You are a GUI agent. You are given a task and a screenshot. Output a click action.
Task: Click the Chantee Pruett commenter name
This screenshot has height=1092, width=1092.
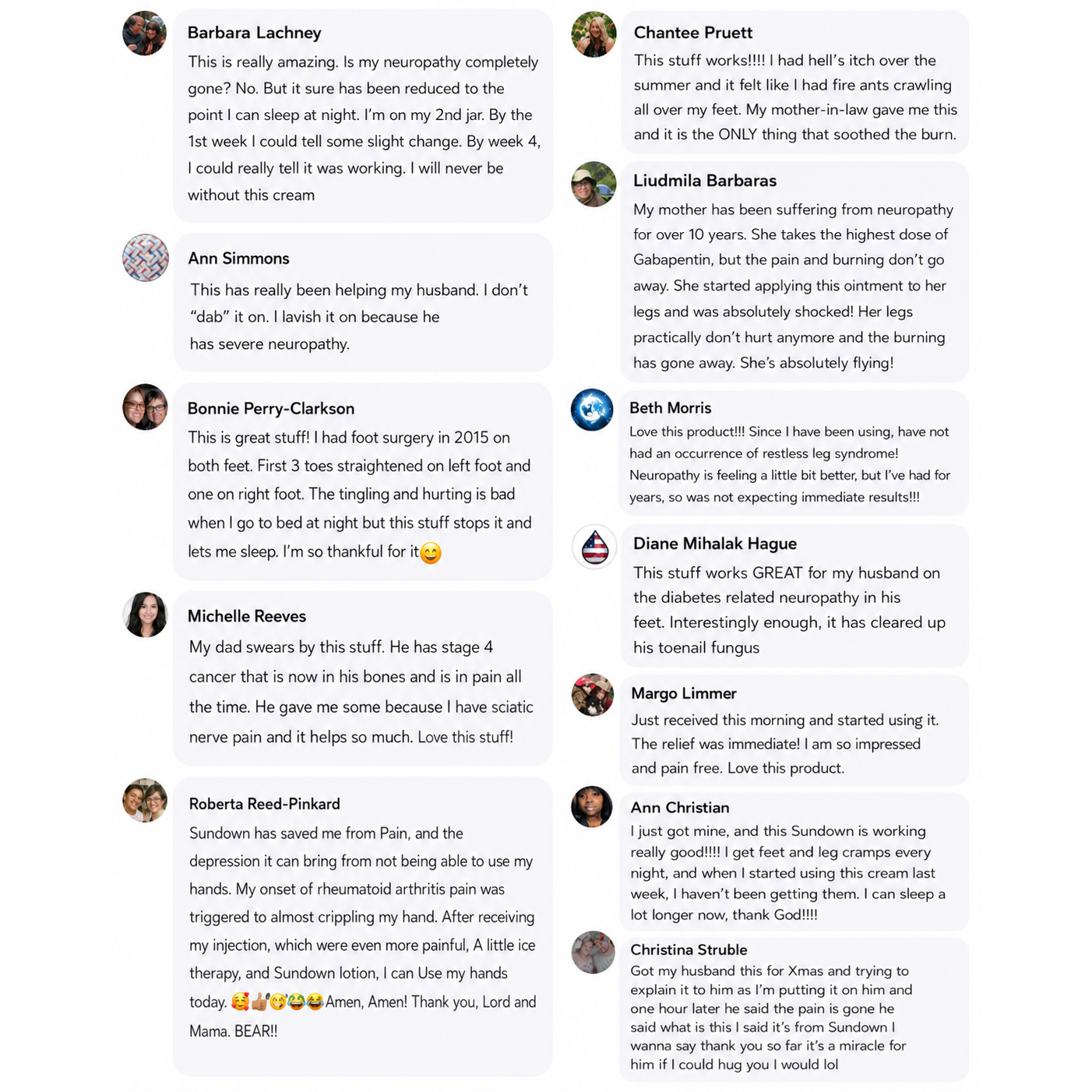pyautogui.click(x=693, y=33)
